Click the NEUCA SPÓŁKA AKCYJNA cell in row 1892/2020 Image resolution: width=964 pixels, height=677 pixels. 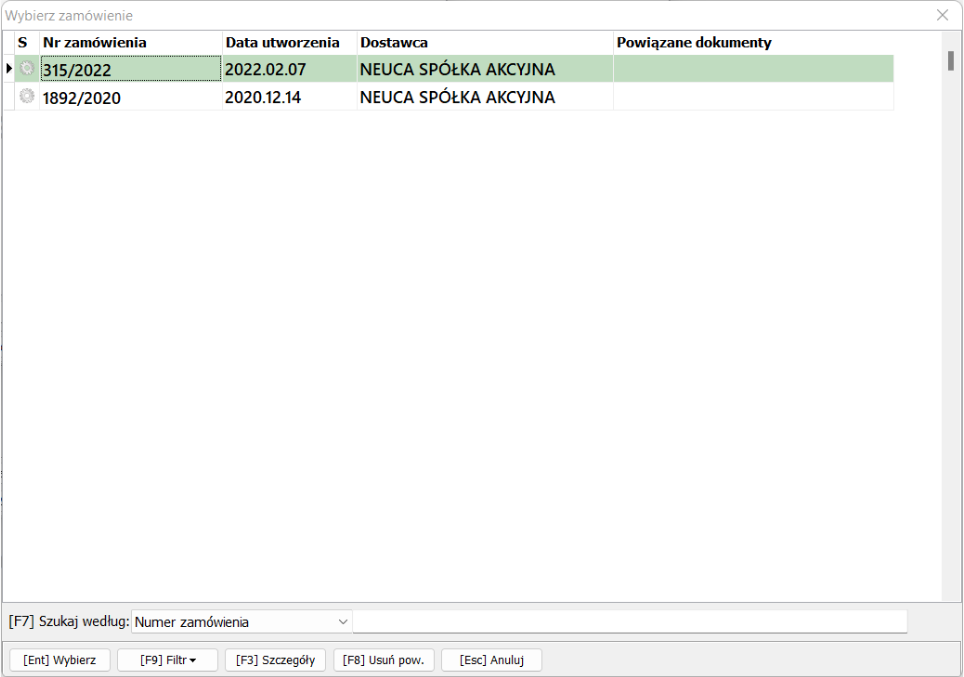[485, 97]
